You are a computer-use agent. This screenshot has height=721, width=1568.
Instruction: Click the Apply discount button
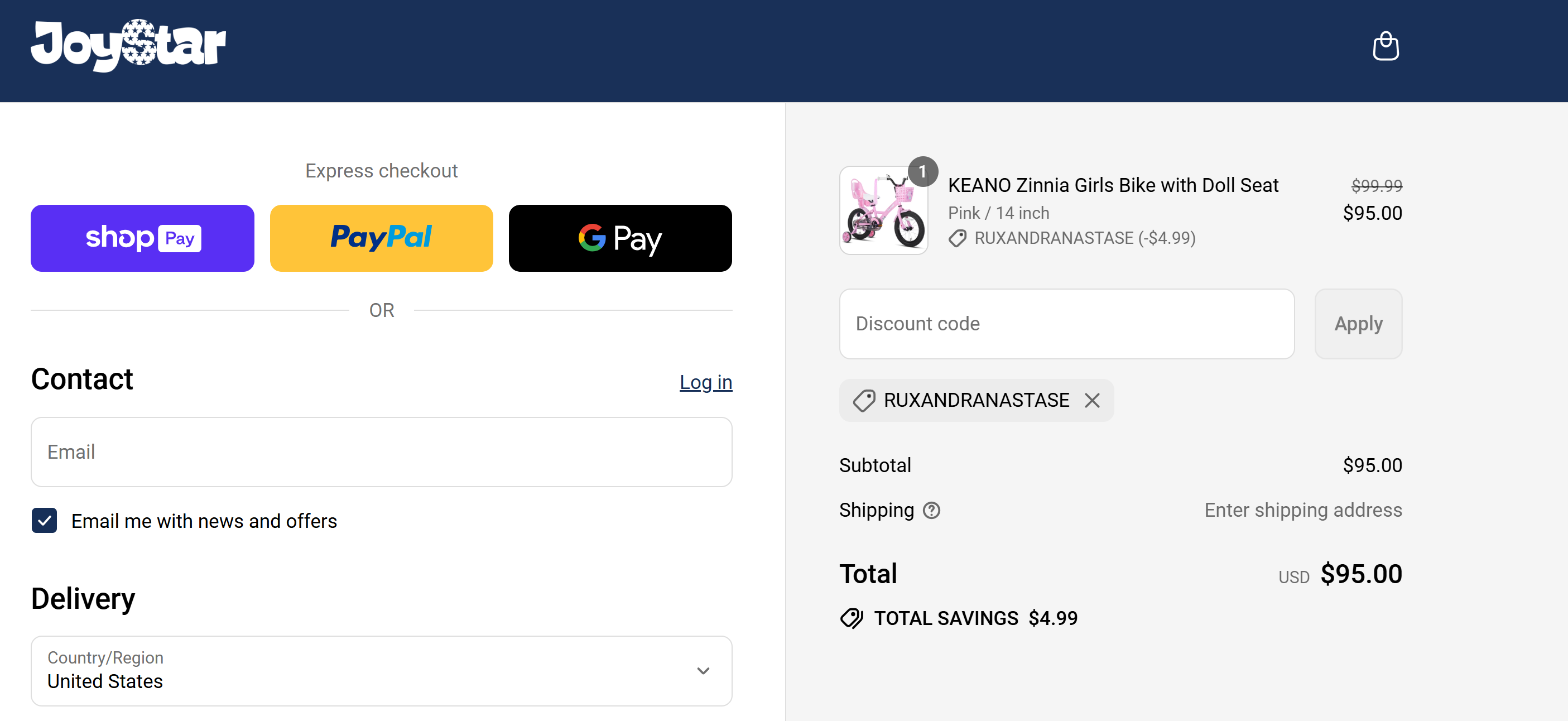1358,324
